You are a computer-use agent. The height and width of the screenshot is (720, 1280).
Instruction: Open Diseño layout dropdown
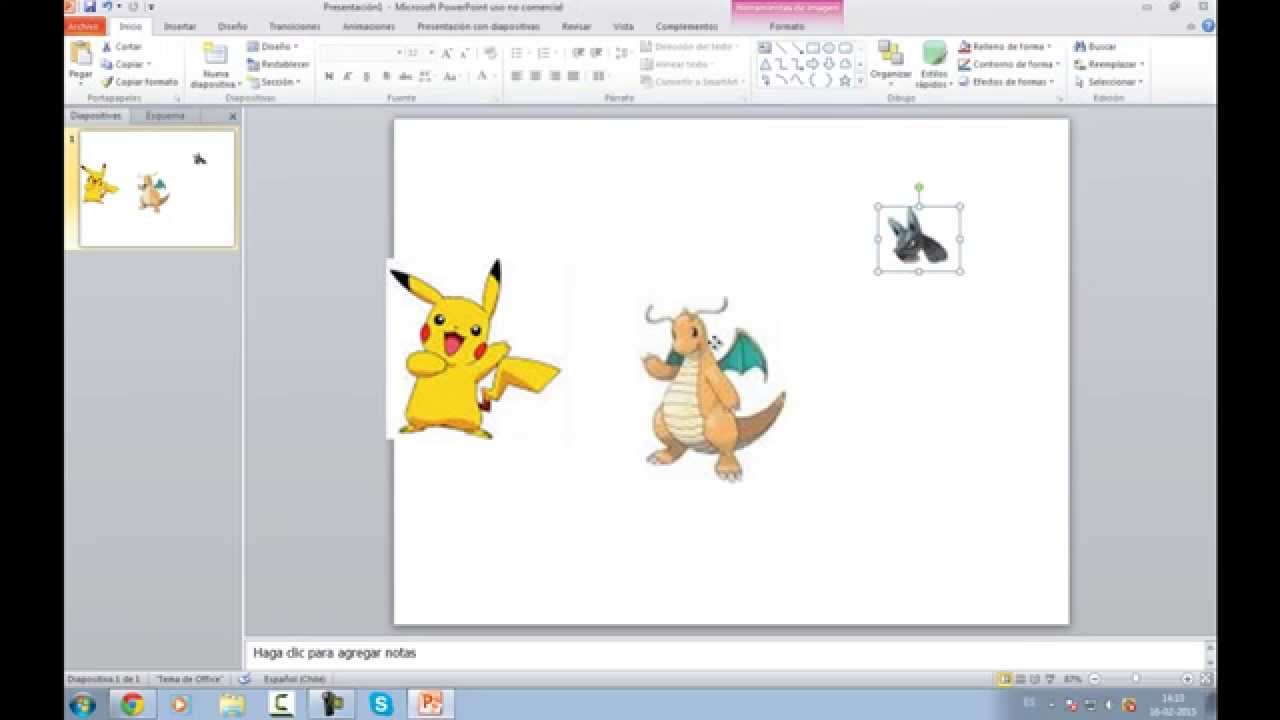tap(273, 47)
